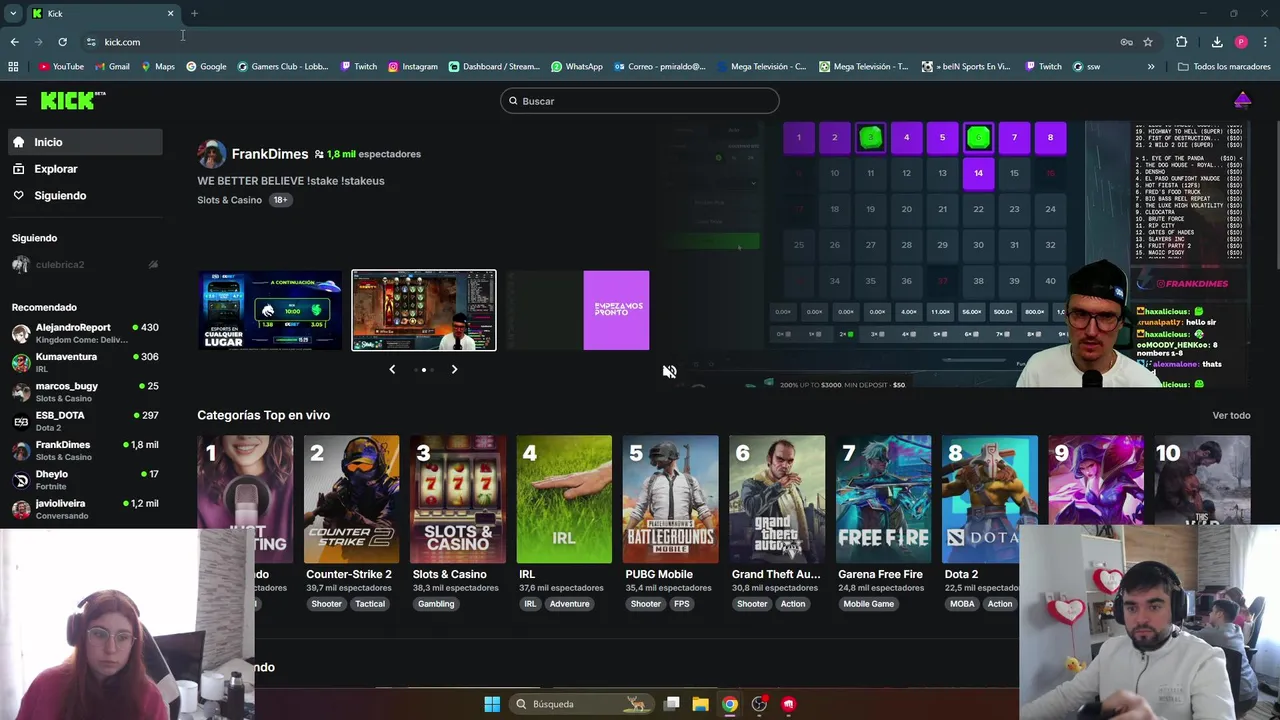The height and width of the screenshot is (720, 1280).
Task: Click the FrankDimes avatar in featured stream
Action: point(212,154)
